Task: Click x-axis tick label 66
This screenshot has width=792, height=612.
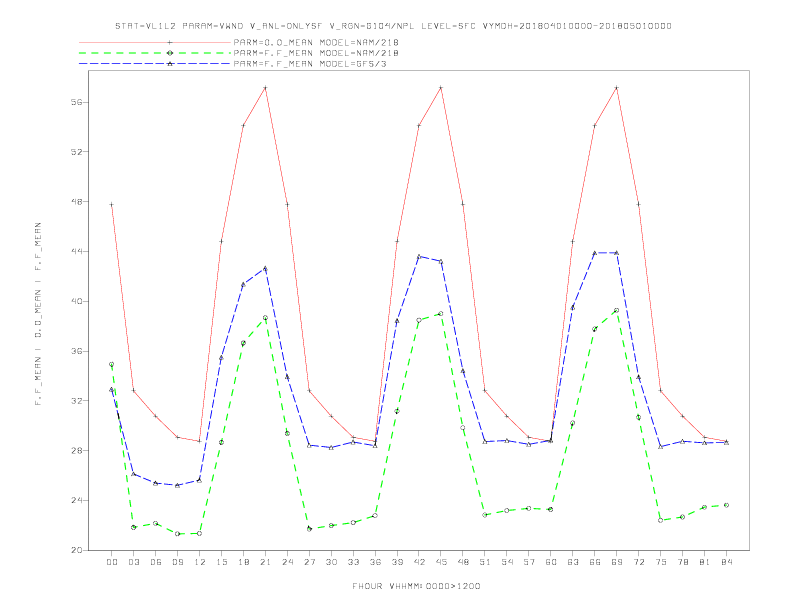Action: click(595, 562)
